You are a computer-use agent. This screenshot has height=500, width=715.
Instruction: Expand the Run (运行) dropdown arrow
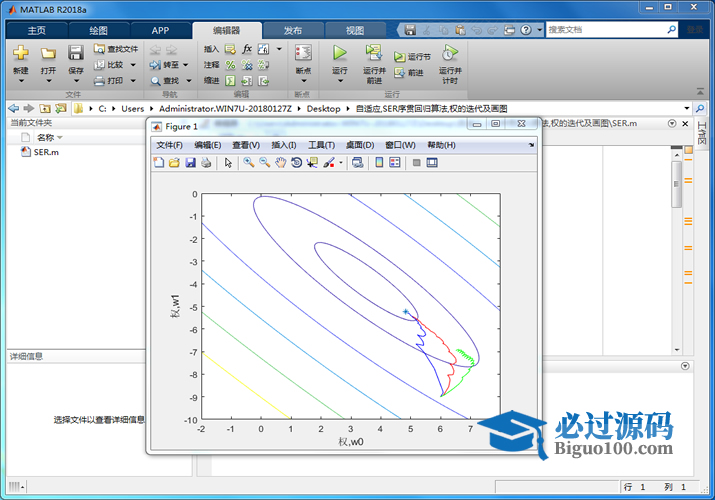tap(340, 81)
